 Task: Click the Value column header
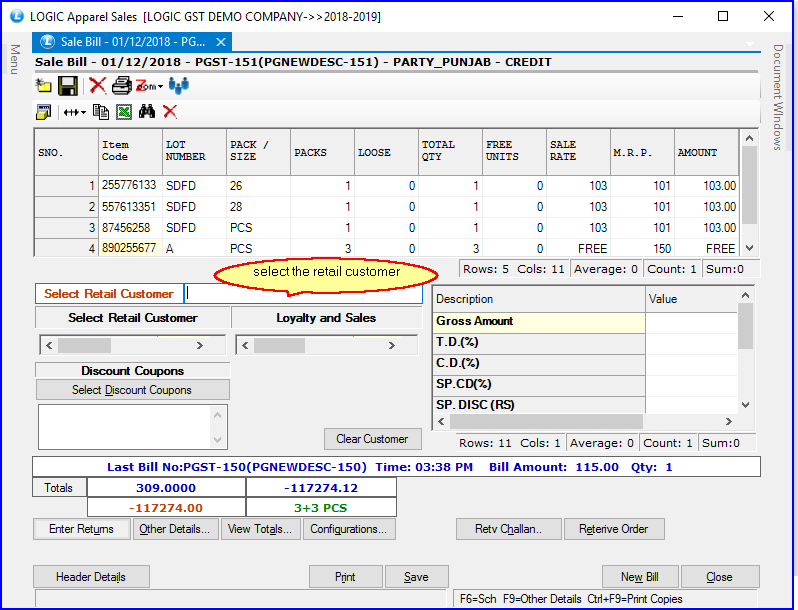(691, 299)
